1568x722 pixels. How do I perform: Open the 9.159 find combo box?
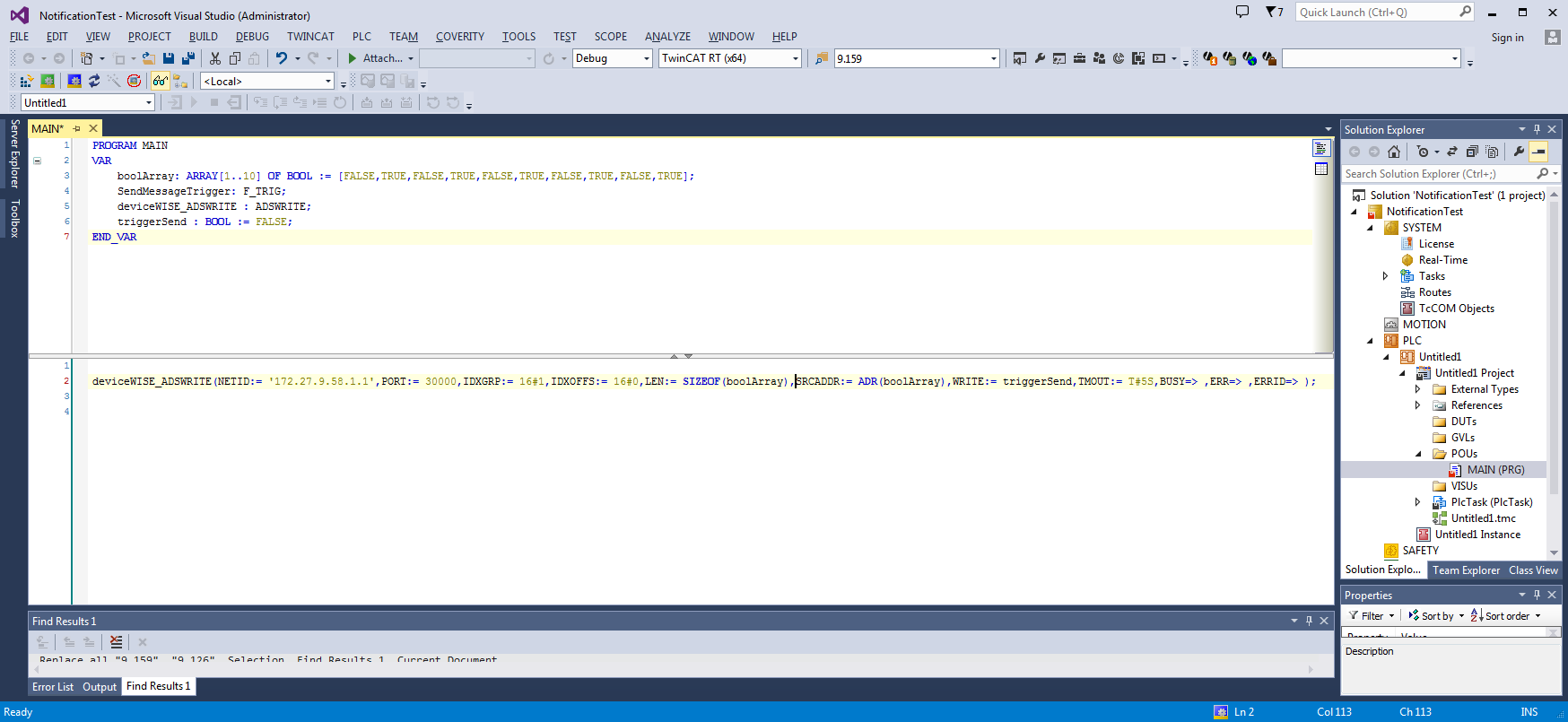coord(993,58)
